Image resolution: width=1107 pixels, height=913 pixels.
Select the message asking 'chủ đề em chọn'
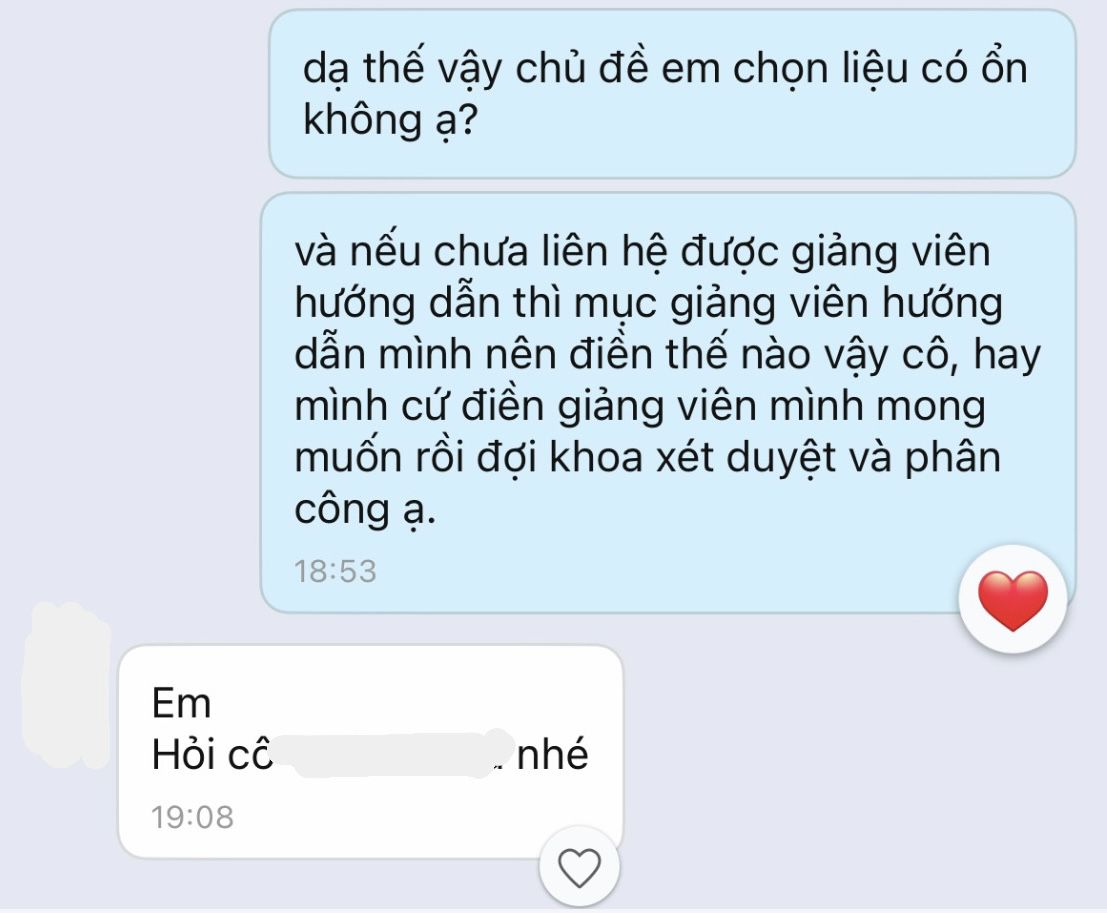672,94
